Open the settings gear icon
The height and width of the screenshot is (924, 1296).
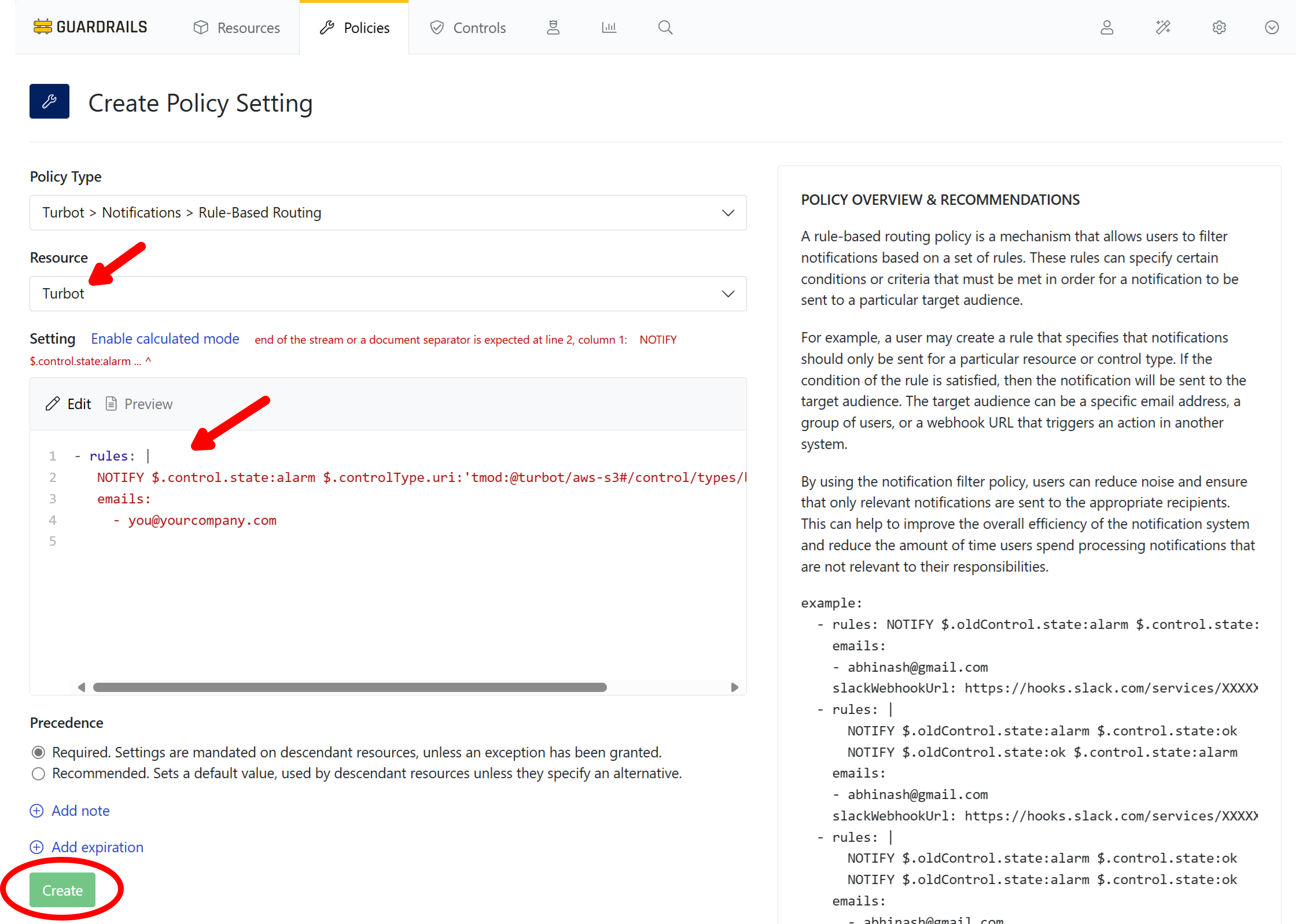pyautogui.click(x=1219, y=27)
